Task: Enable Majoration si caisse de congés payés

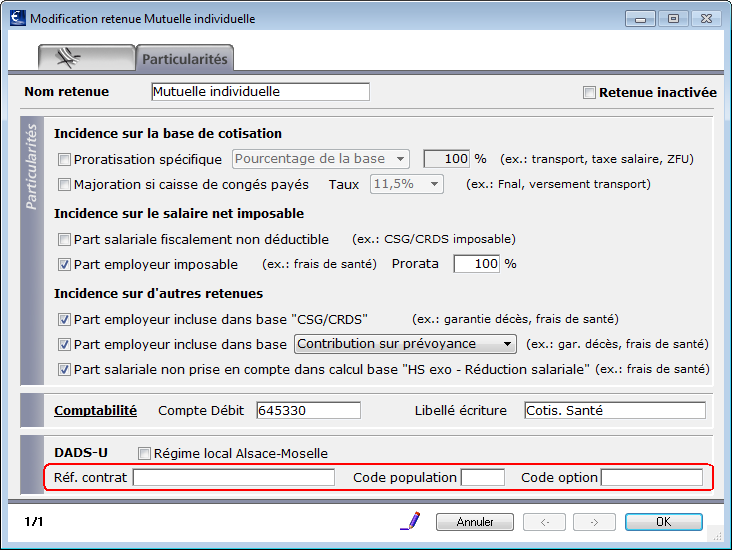Action: (64, 184)
